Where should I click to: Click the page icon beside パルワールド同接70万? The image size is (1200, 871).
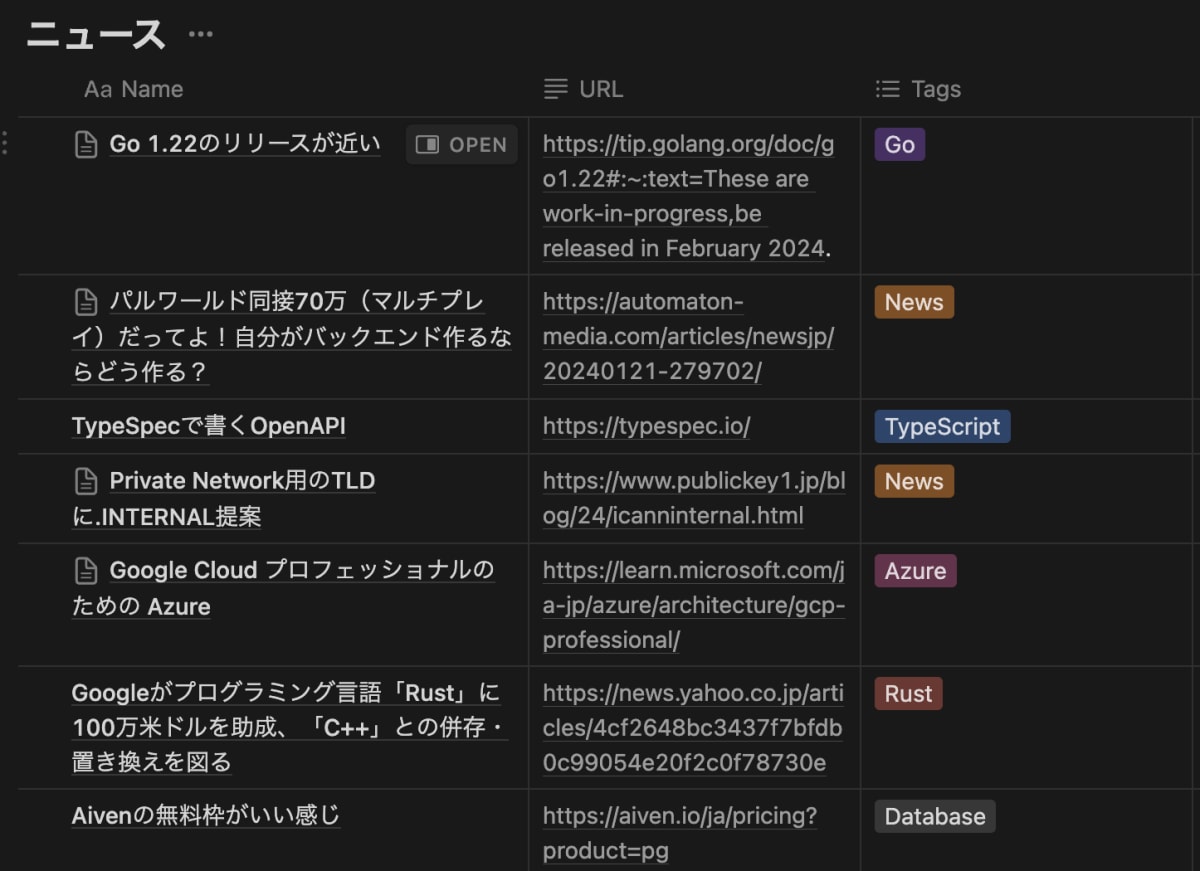click(87, 302)
